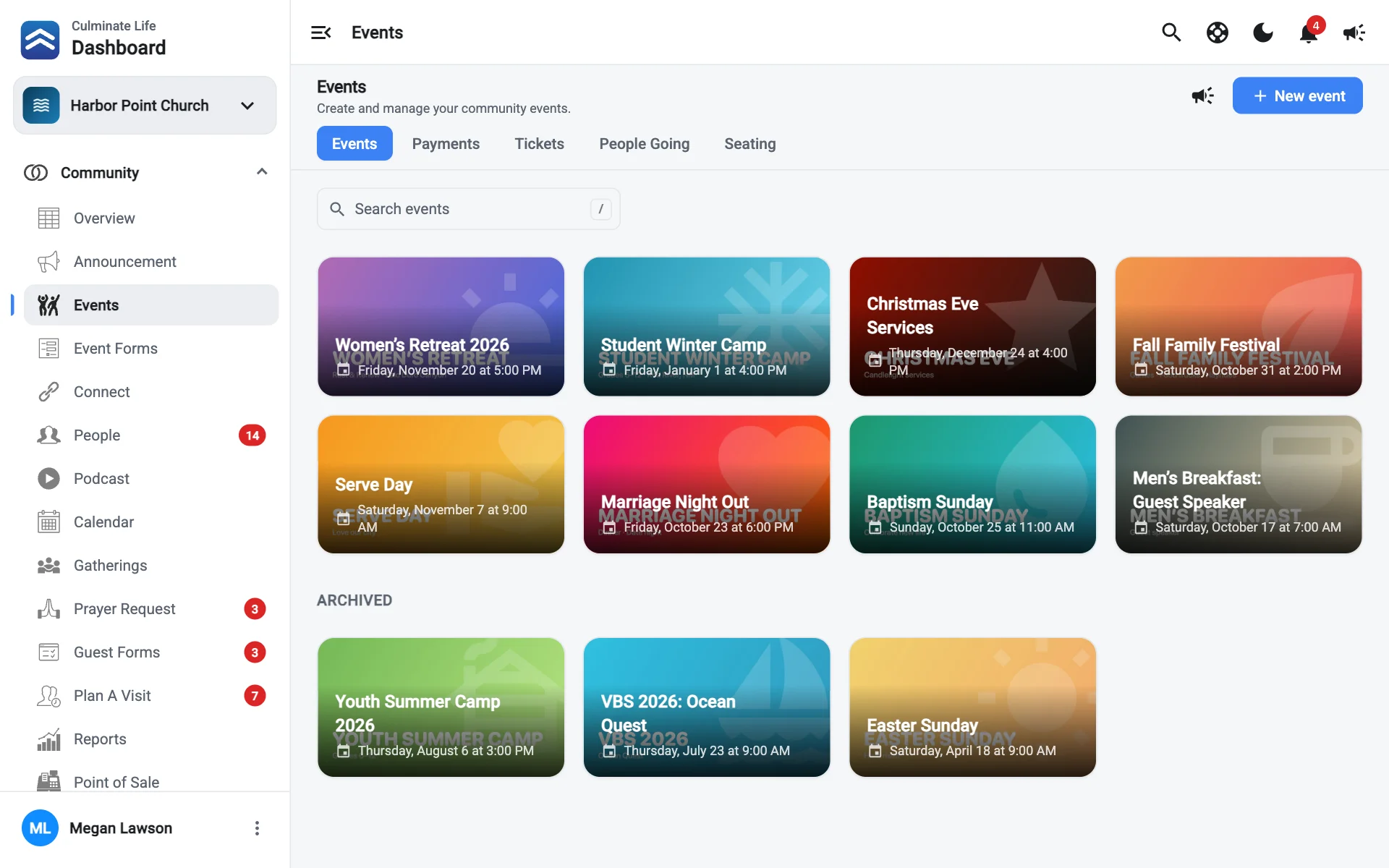
Task: Click the megaphone icon in the top bar
Action: [x=1354, y=33]
